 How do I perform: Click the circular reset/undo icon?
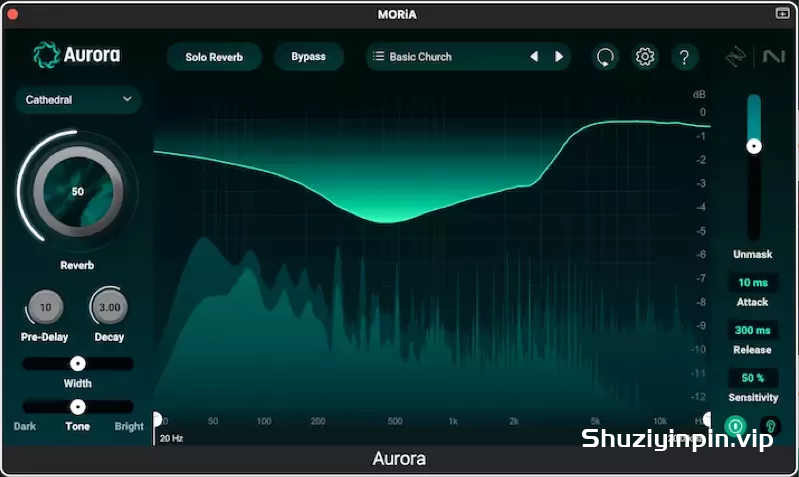pyautogui.click(x=605, y=57)
